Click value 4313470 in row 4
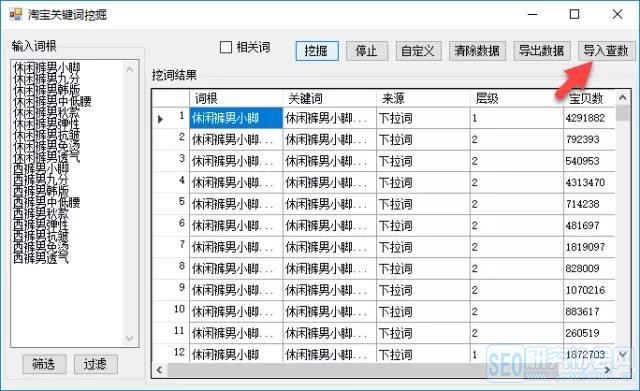Viewport: 640px width, 391px height. (585, 182)
